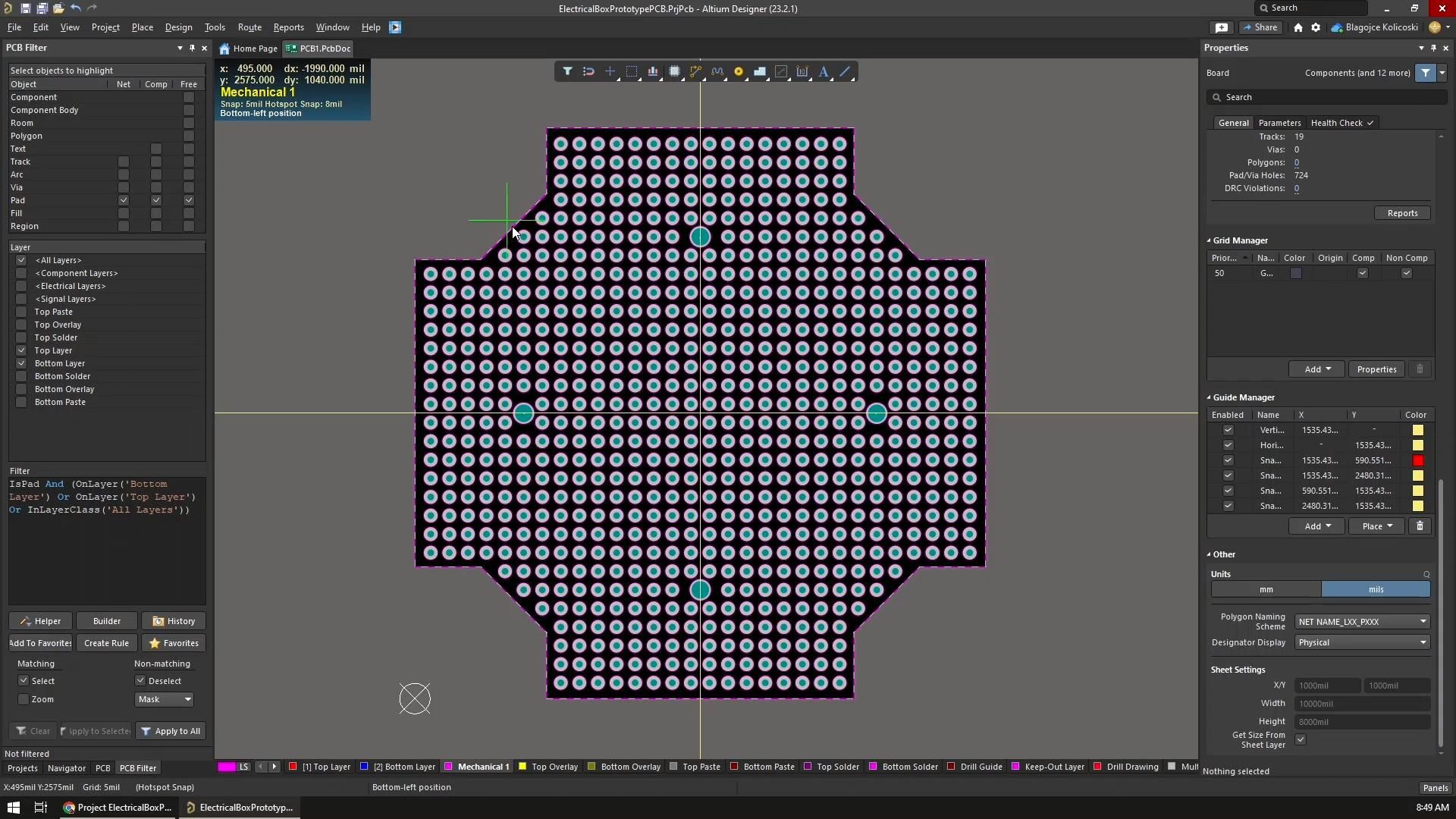Image resolution: width=1456 pixels, height=819 pixels.
Task: Activate the rectangular area selection tool
Action: pyautogui.click(x=632, y=71)
